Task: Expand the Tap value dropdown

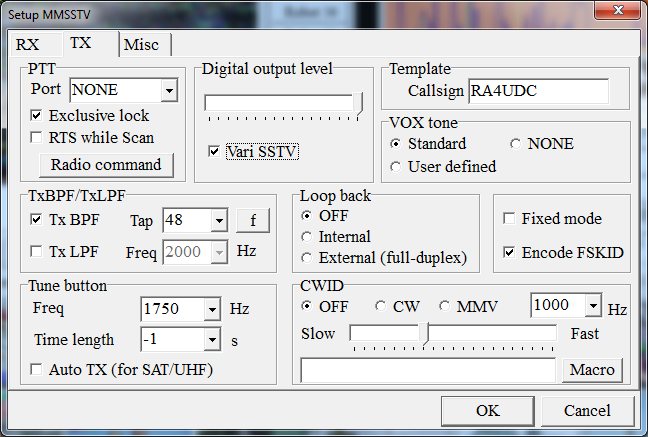Action: 219,220
